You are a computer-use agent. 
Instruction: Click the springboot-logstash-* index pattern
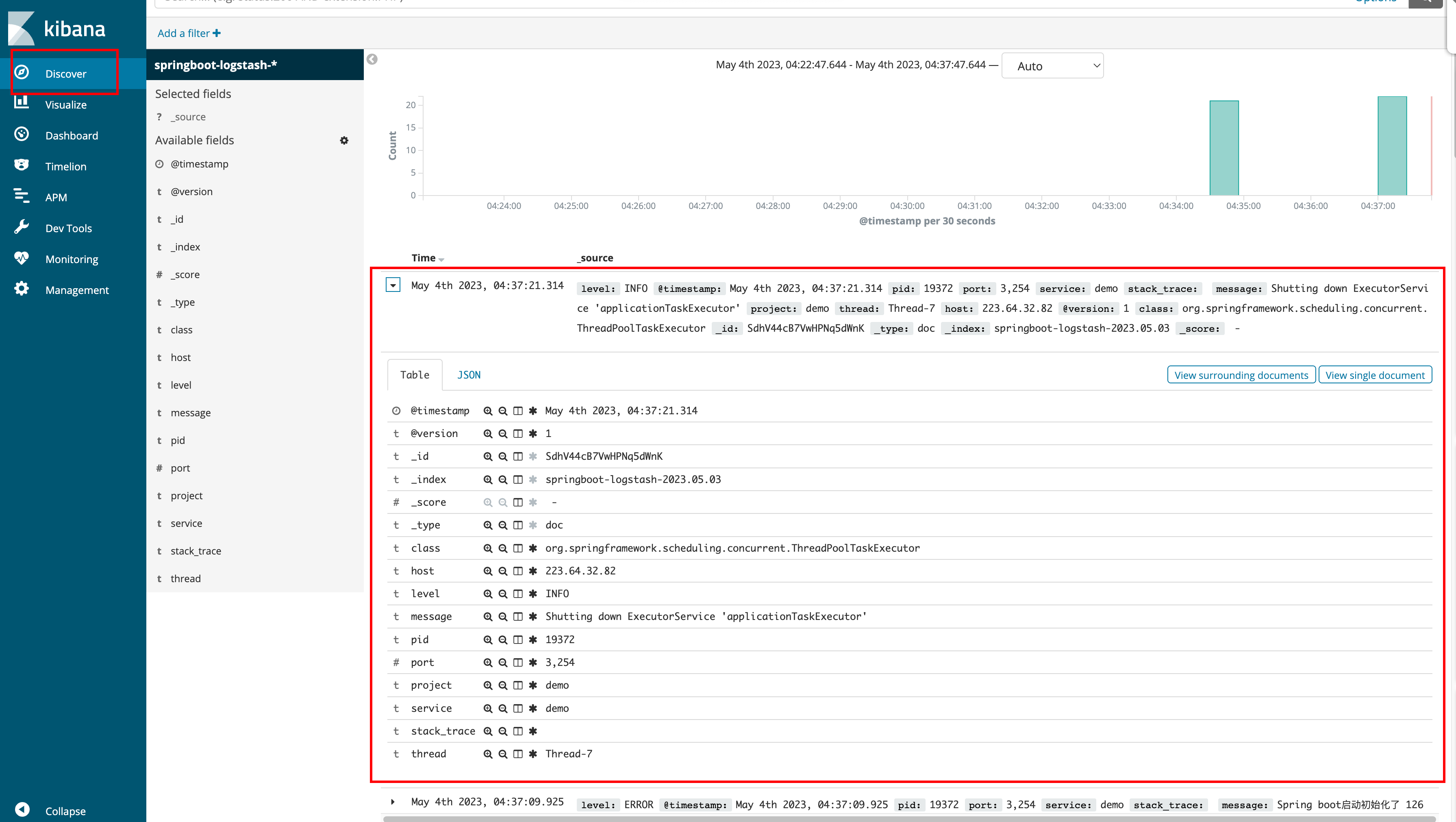coord(255,65)
